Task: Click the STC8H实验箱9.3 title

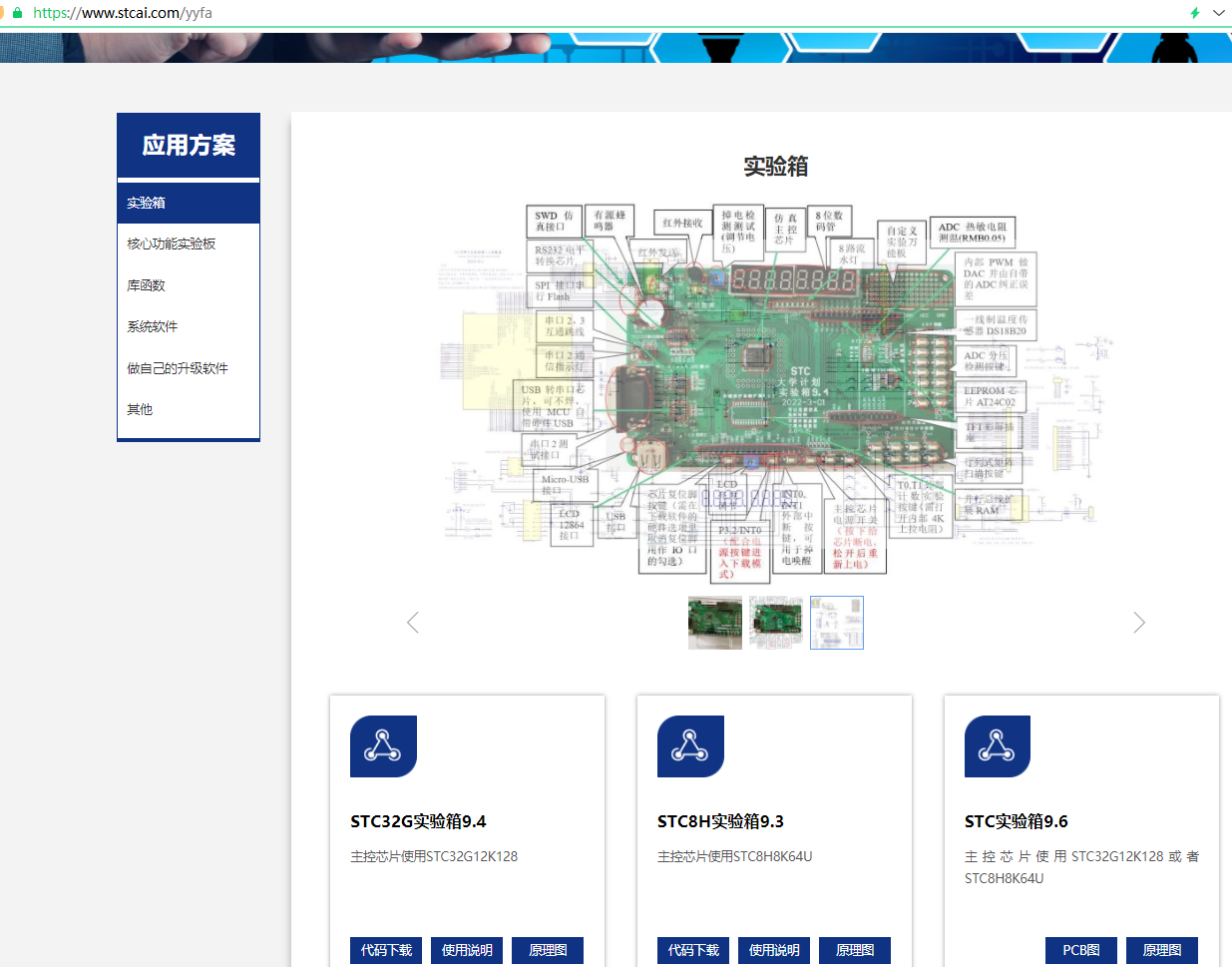Action: 720,821
